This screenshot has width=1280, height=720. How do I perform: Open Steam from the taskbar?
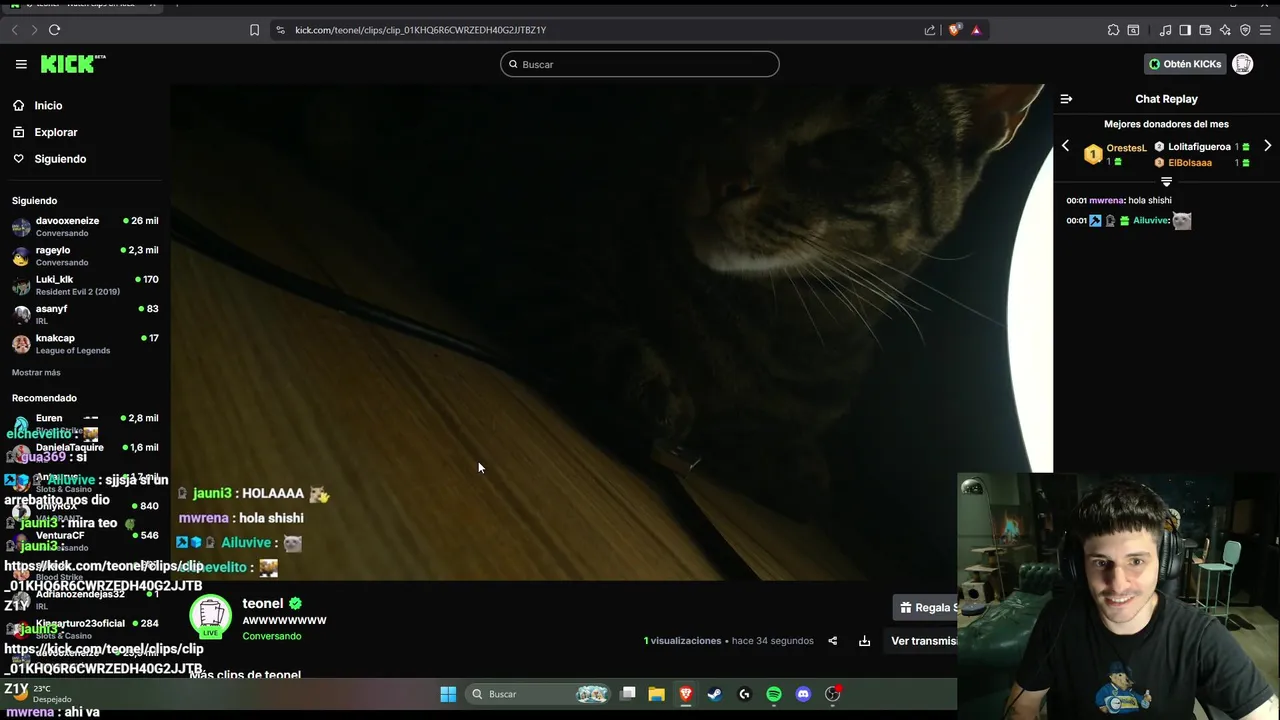pyautogui.click(x=714, y=694)
